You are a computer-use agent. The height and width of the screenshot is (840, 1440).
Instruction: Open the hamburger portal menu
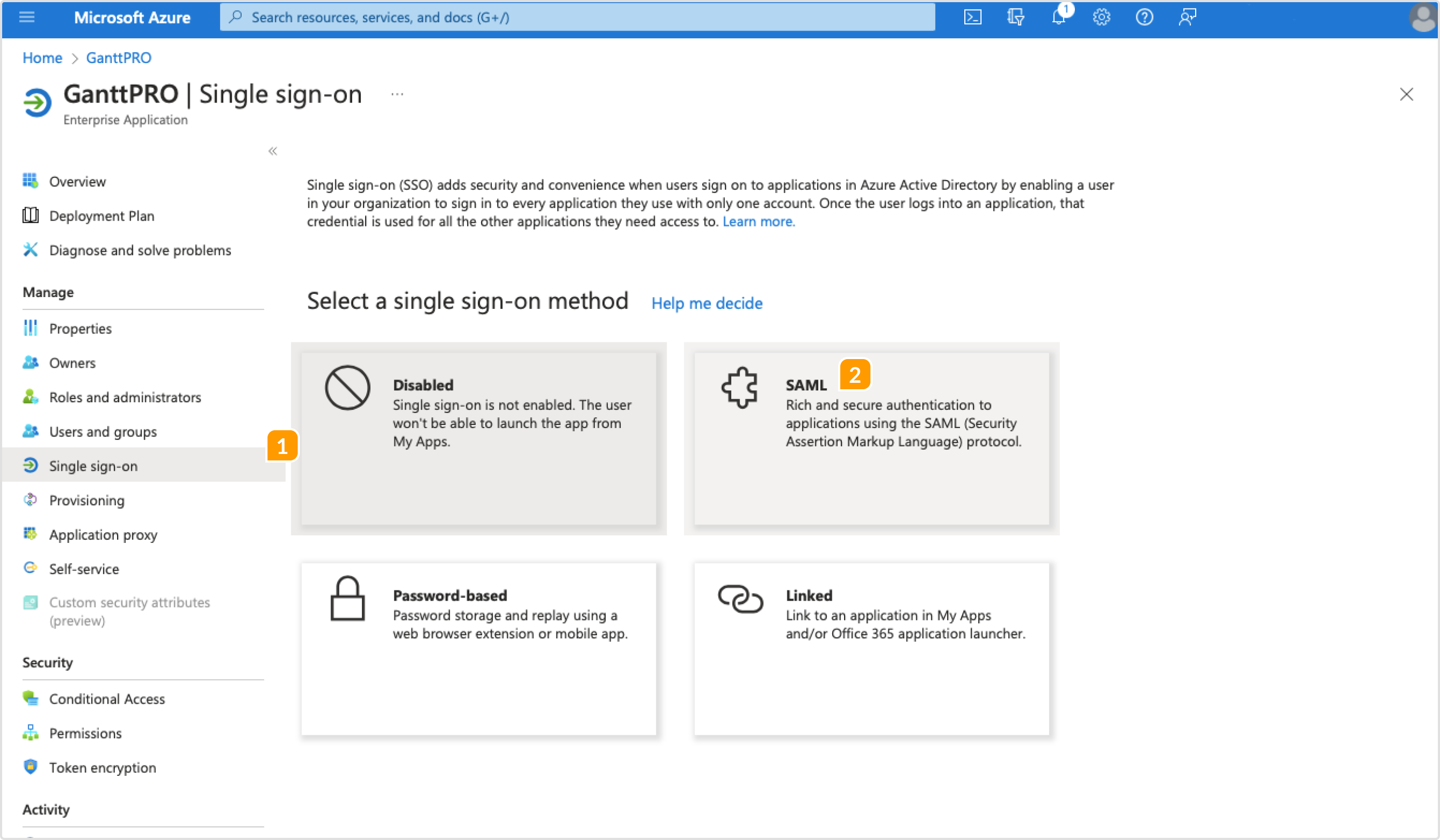pos(27,17)
